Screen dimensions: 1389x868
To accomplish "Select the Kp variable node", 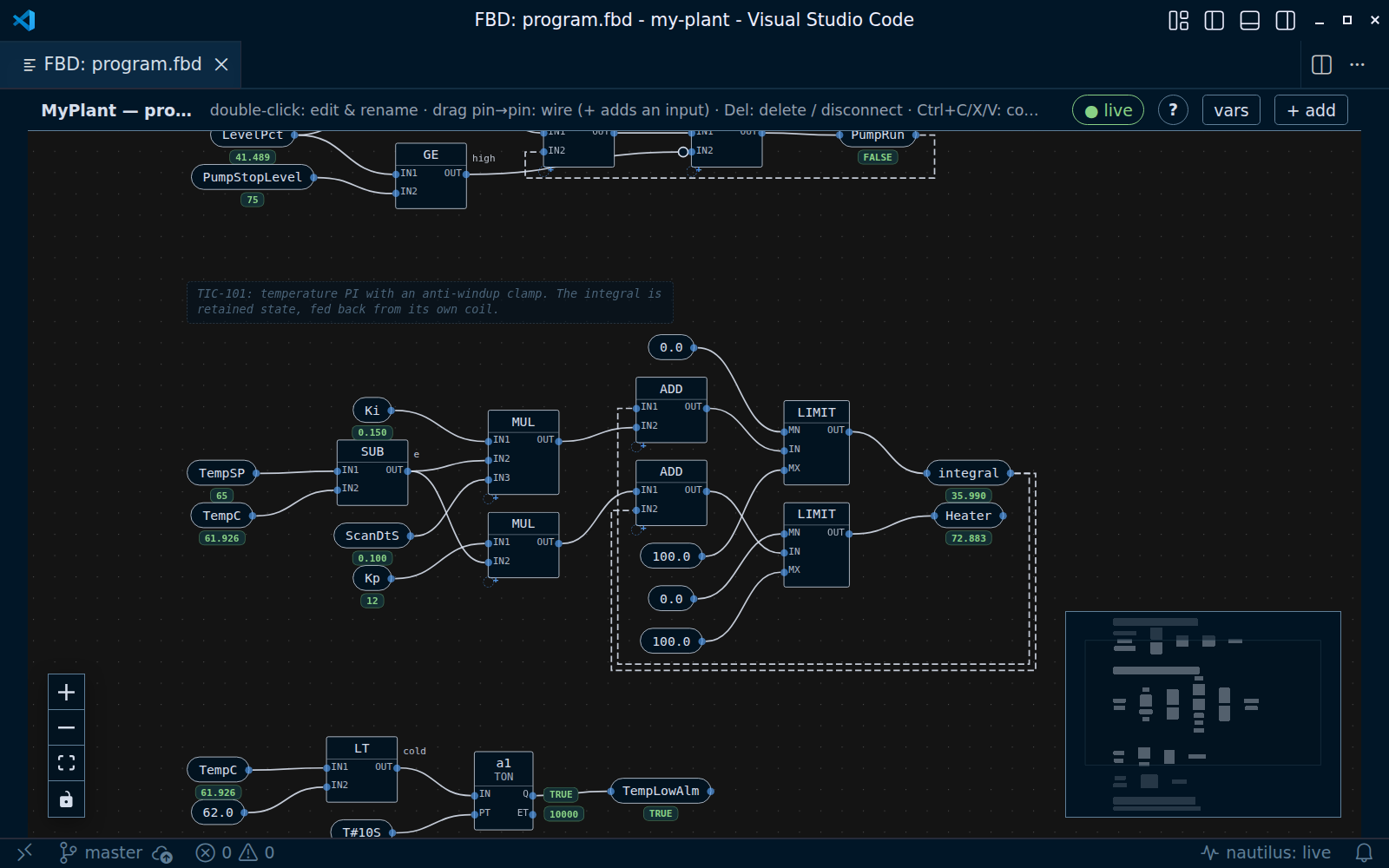I will click(372, 578).
